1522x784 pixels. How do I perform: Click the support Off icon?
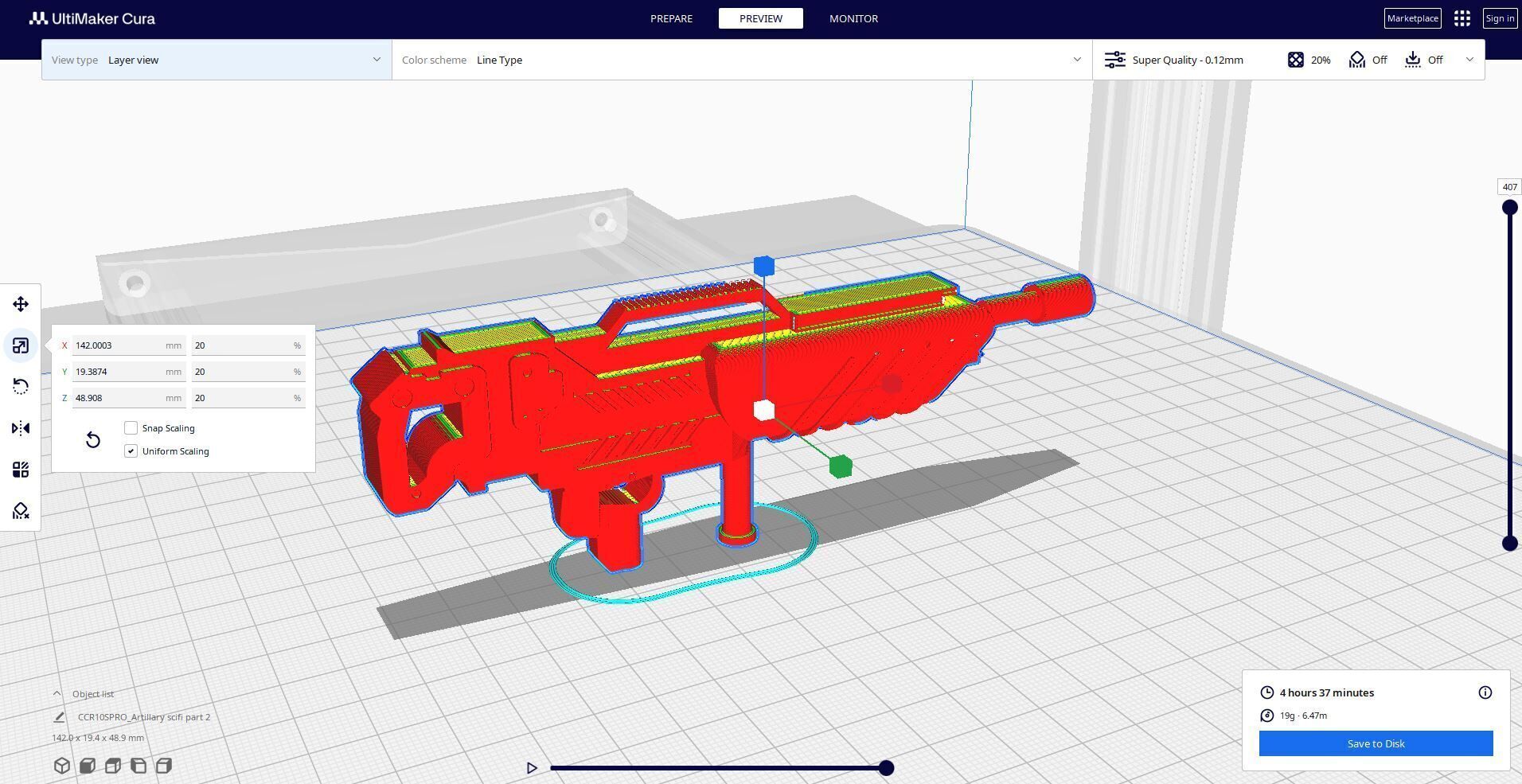tap(1357, 60)
